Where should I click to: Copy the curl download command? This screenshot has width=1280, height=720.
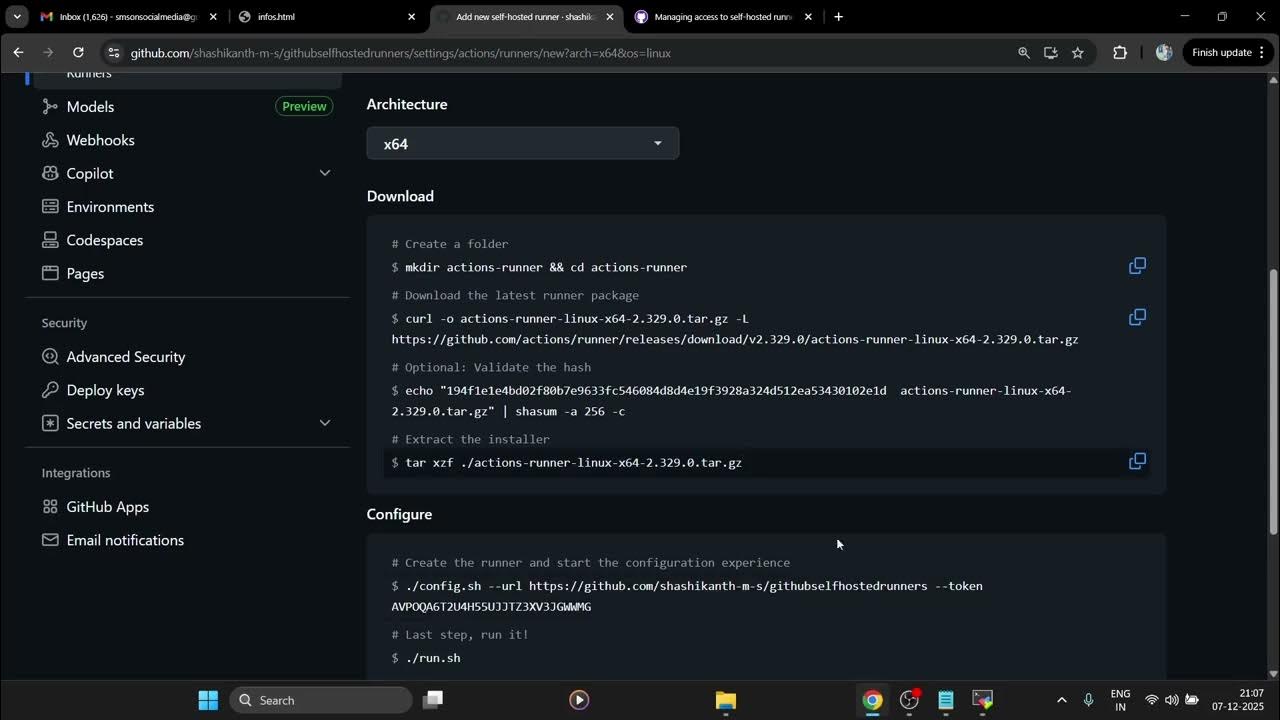pyautogui.click(x=1137, y=316)
